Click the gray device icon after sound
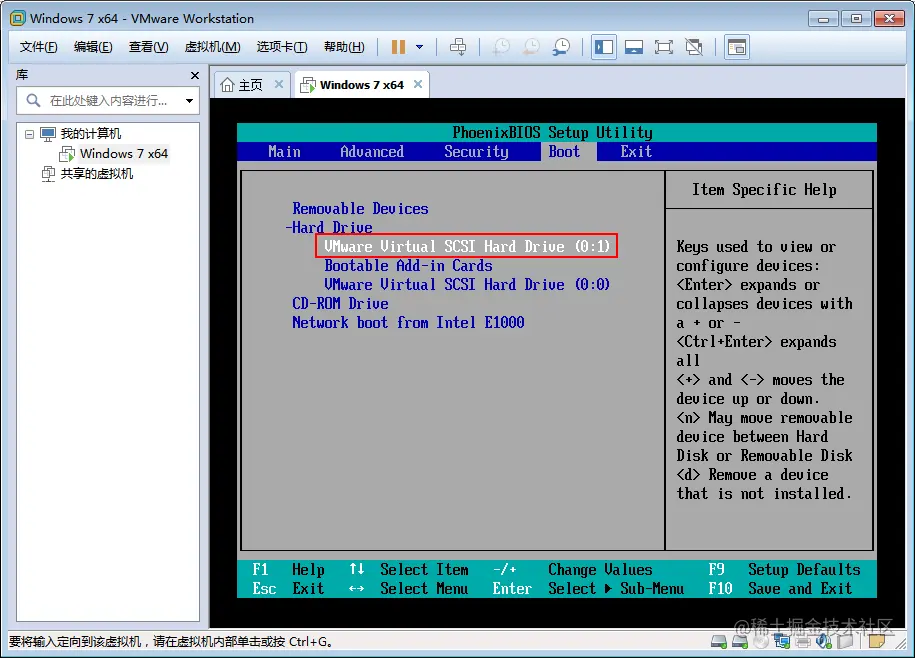 tap(845, 642)
